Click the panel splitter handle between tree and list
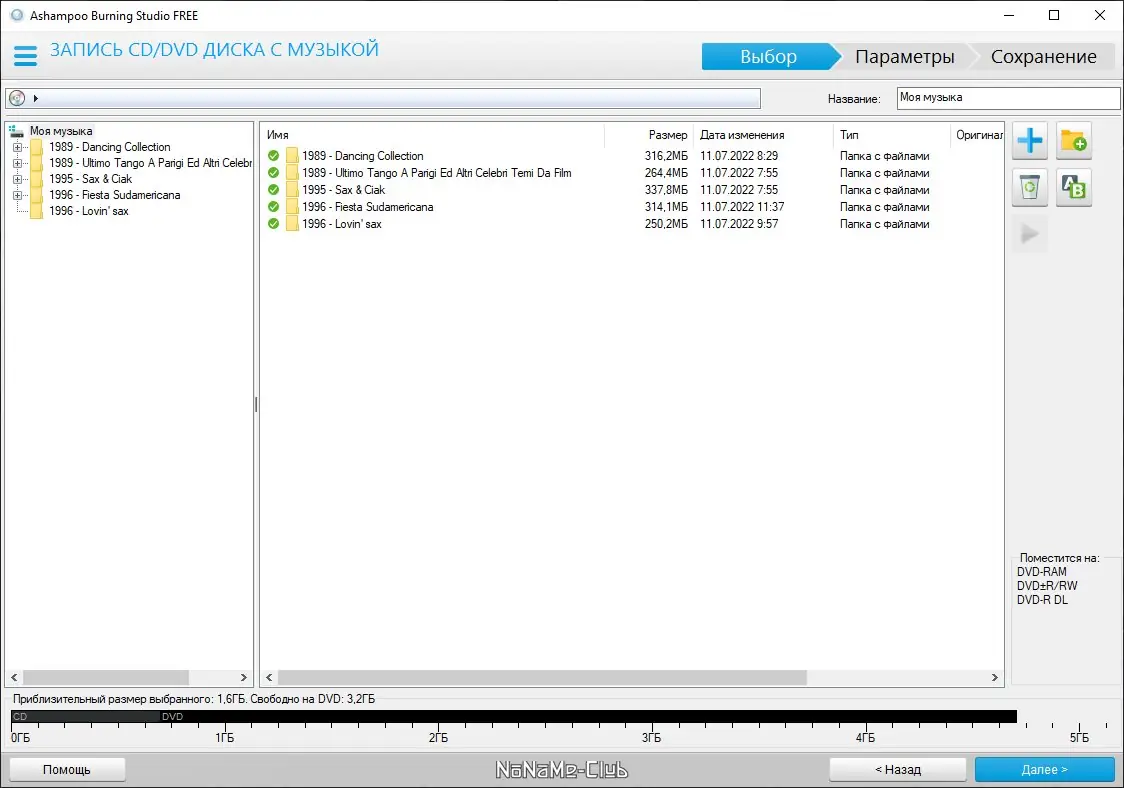 click(x=256, y=405)
